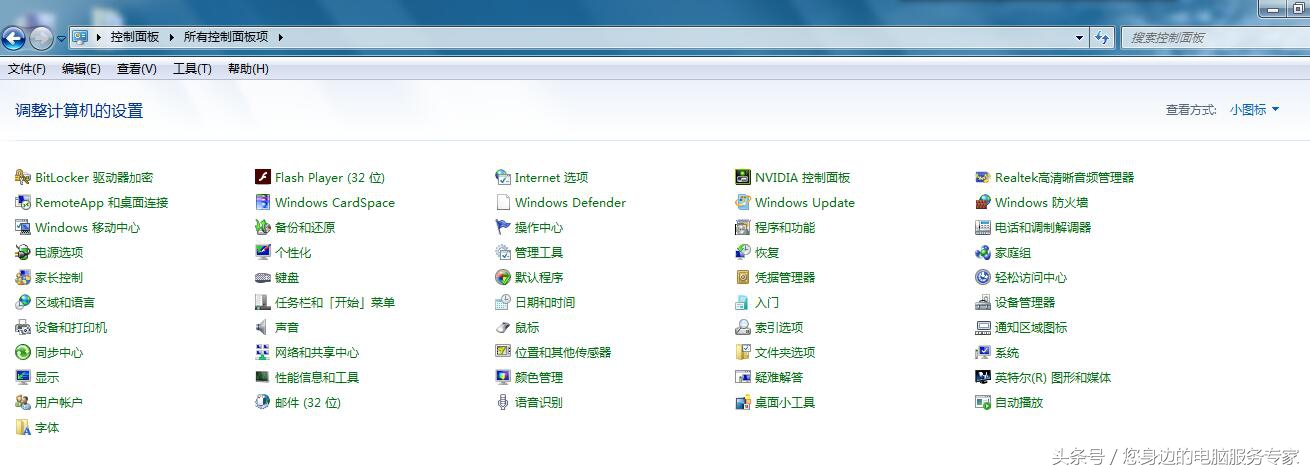
Task: Open the 默认程序 icon
Action: [503, 277]
